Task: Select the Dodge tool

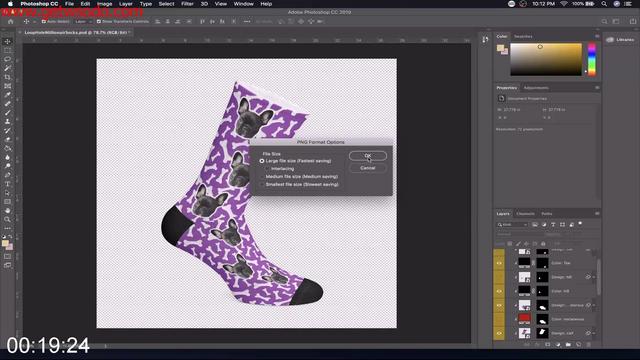Action: pos(7,166)
